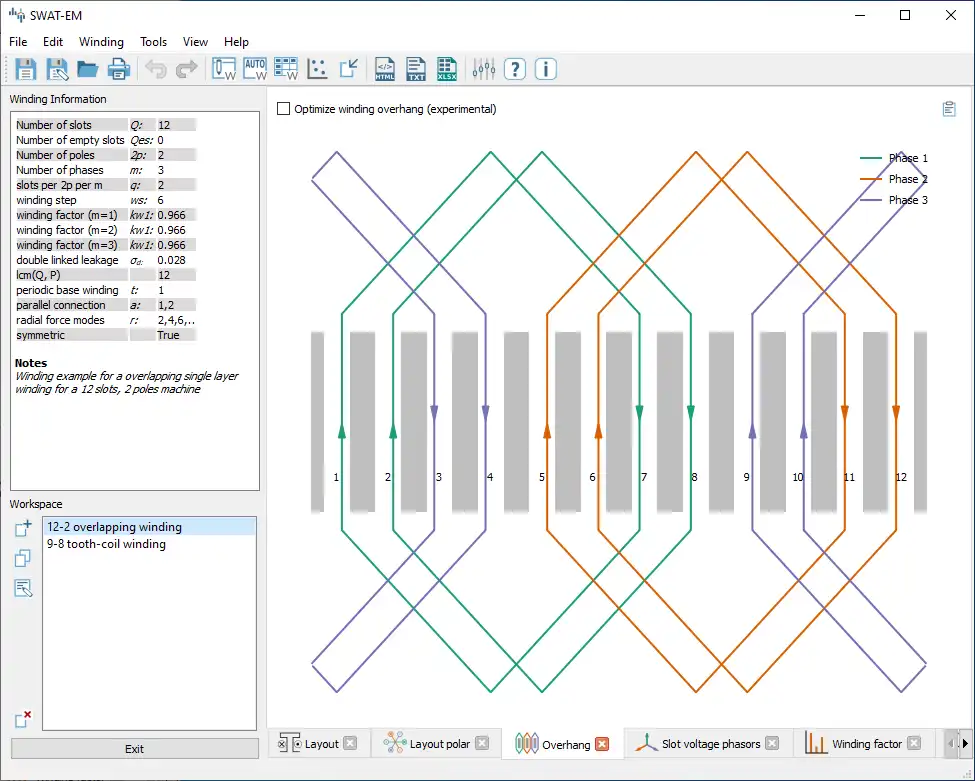Screen dimensions: 975x781
Task: Open settings sliders icon in toolbar
Action: [x=484, y=69]
